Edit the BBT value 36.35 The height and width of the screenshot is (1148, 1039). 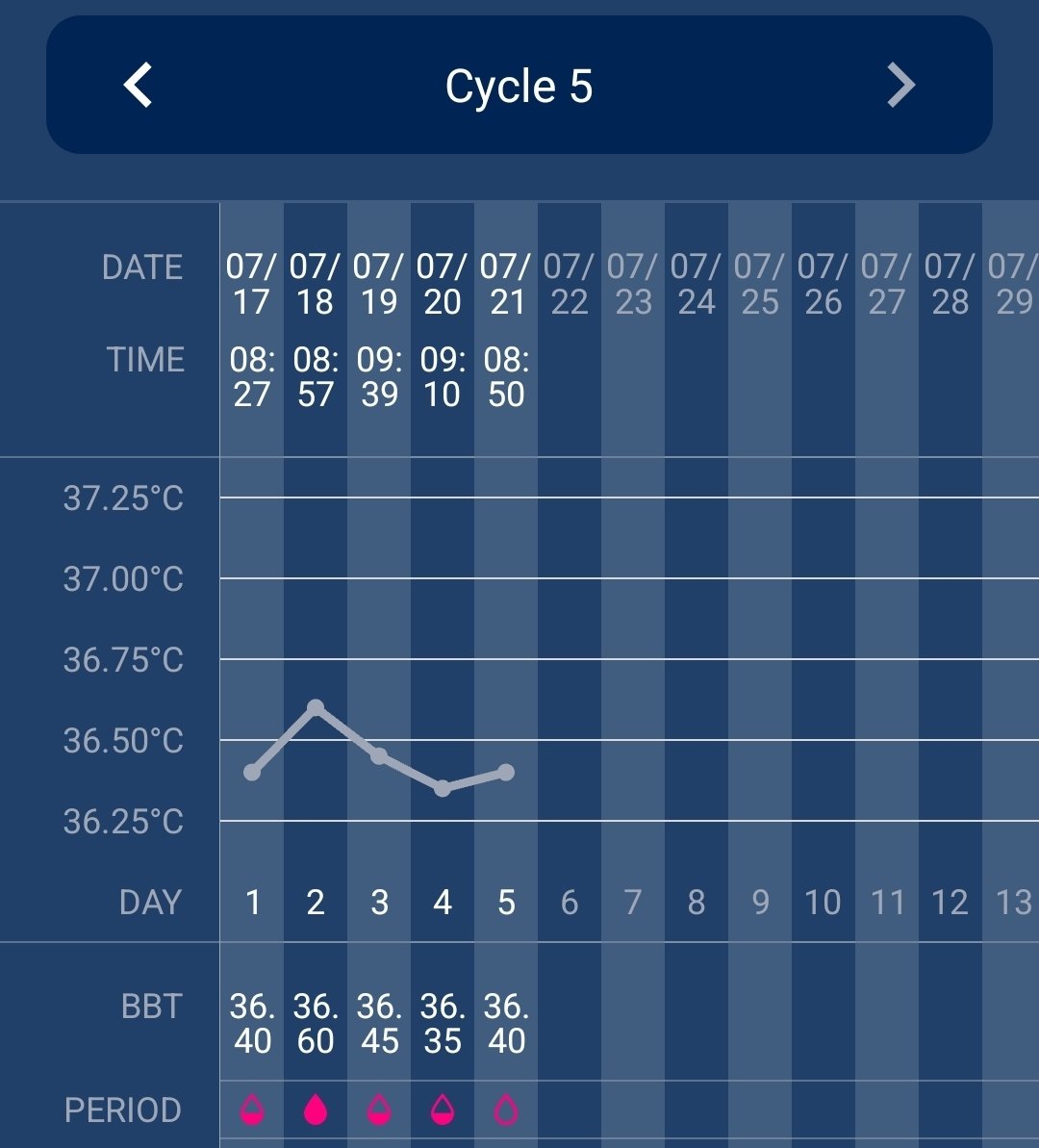pyautogui.click(x=443, y=1024)
